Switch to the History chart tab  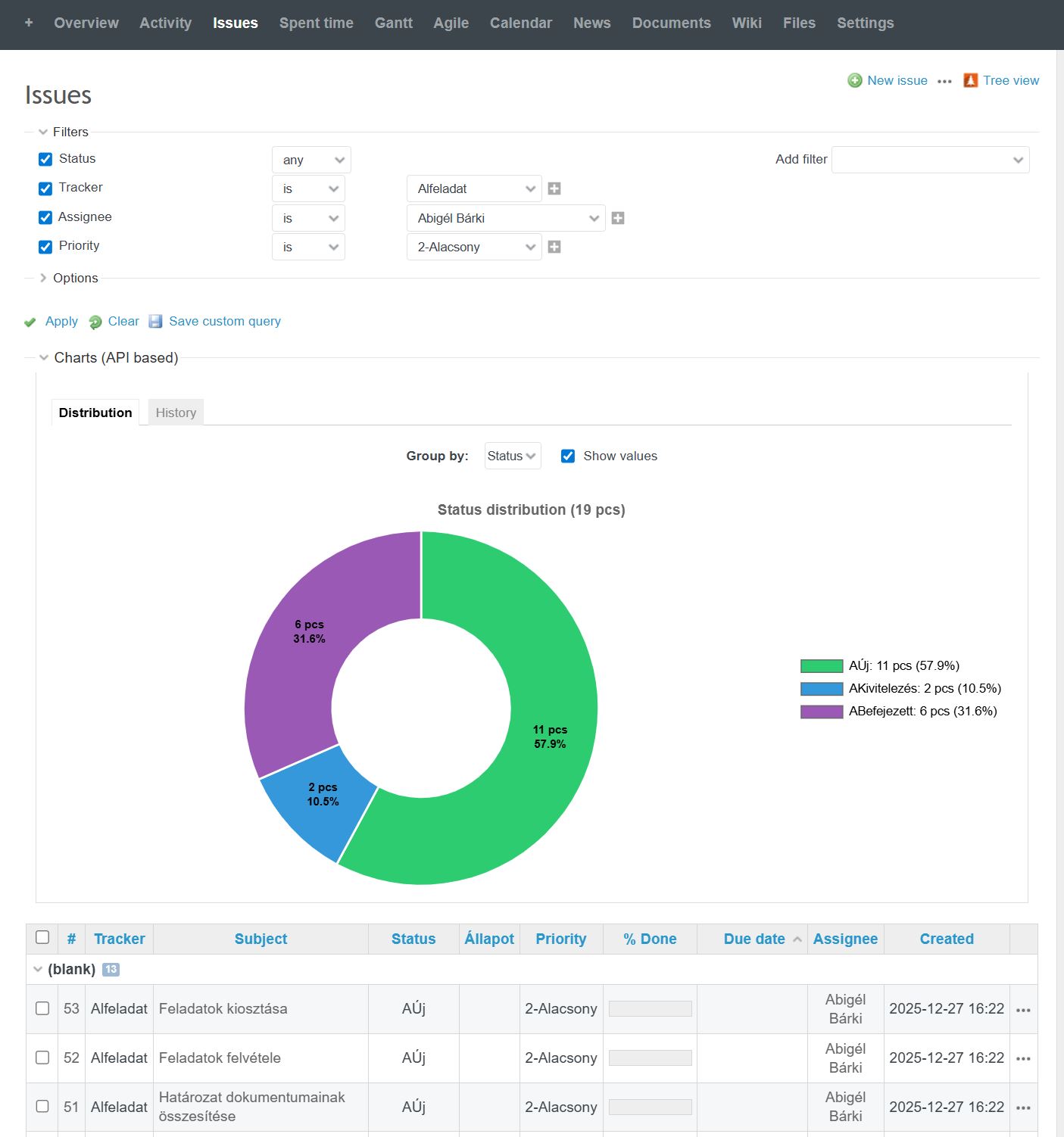click(x=176, y=413)
